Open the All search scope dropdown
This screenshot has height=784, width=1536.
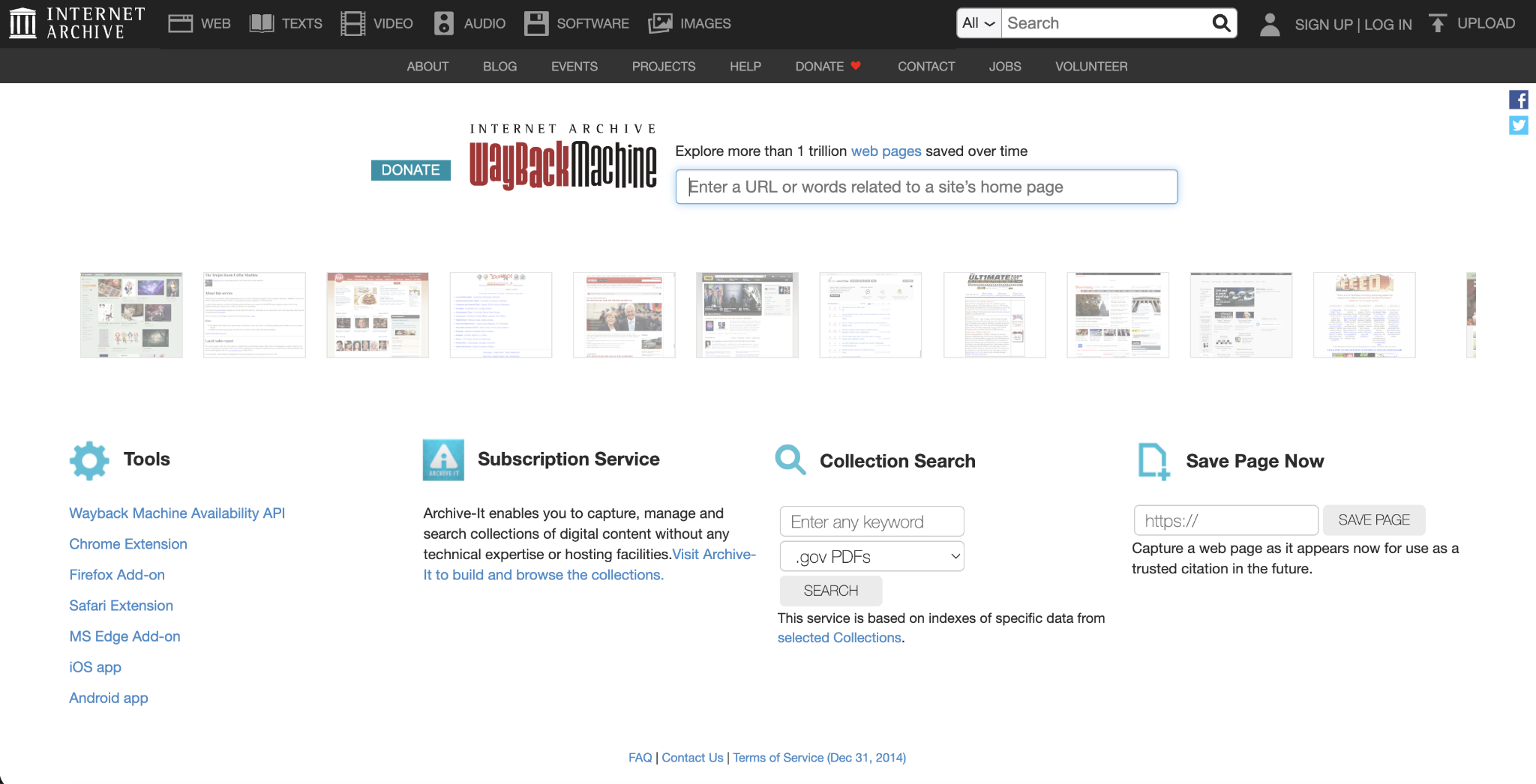(979, 23)
